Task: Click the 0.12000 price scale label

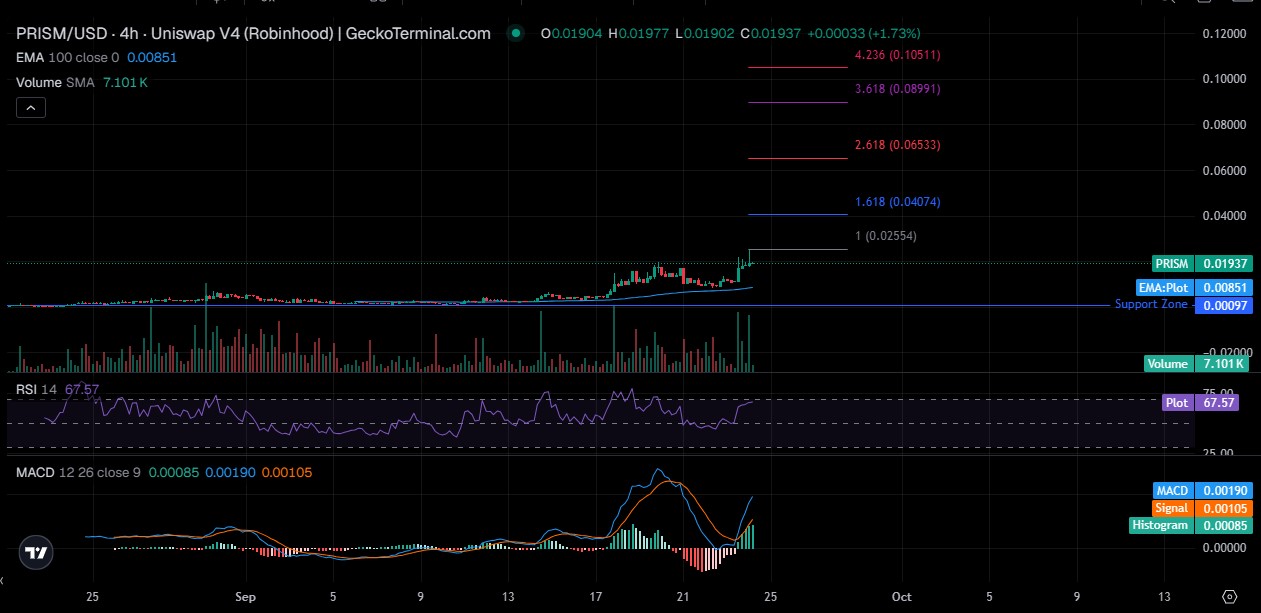Action: 1224,34
